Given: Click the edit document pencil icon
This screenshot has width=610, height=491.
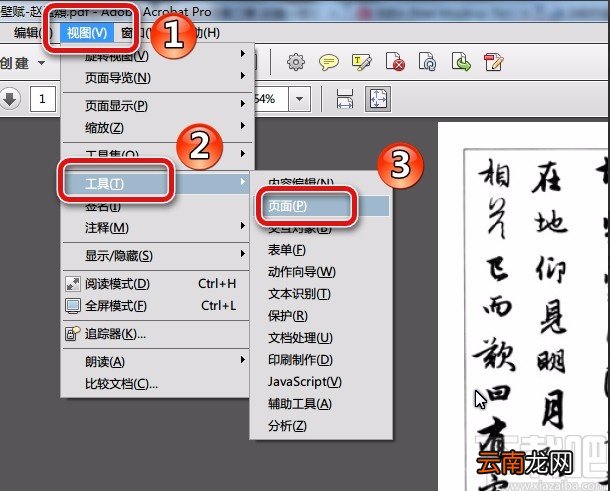Looking at the screenshot, I should point(494,62).
